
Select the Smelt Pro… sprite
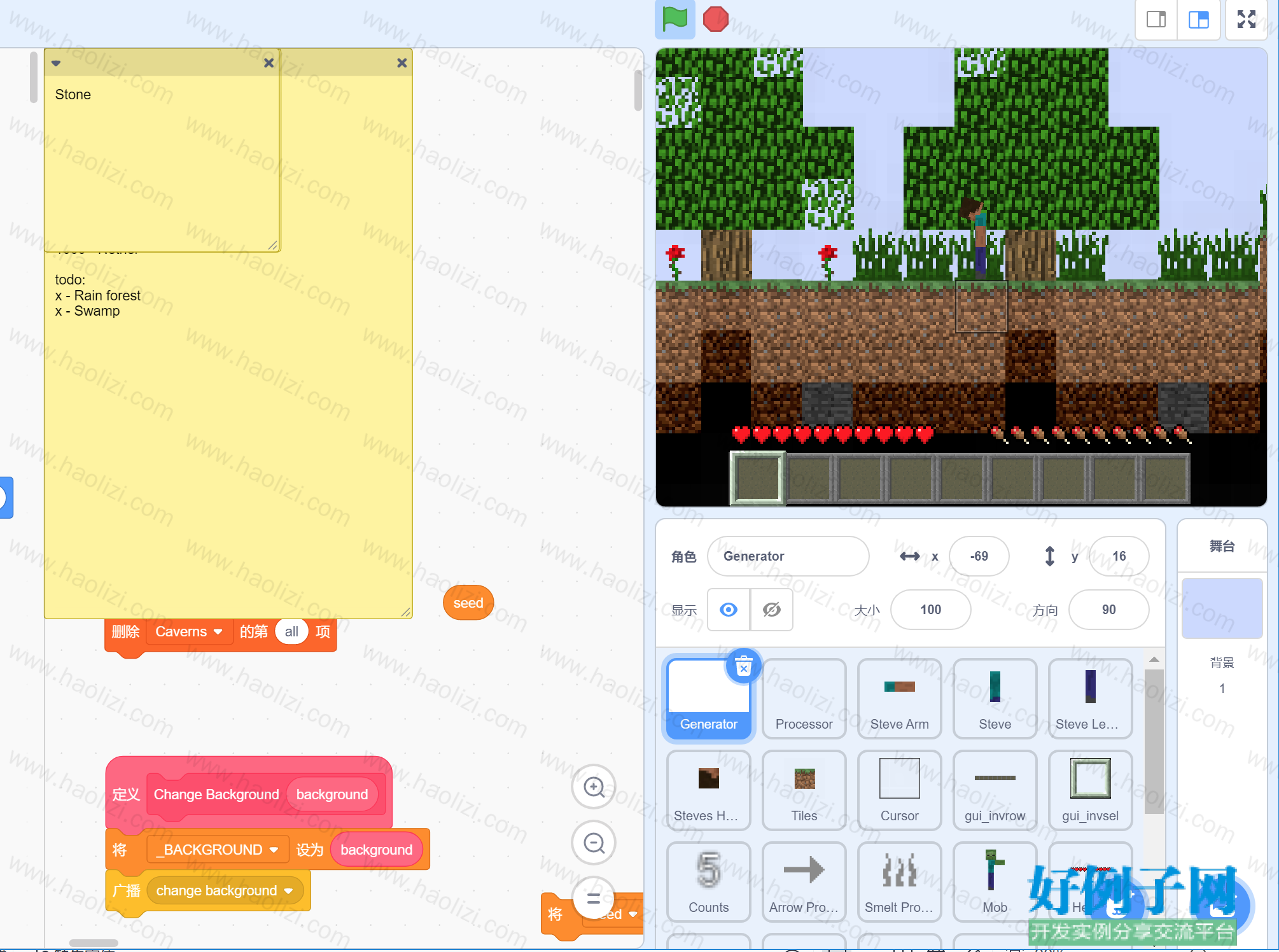(x=899, y=881)
